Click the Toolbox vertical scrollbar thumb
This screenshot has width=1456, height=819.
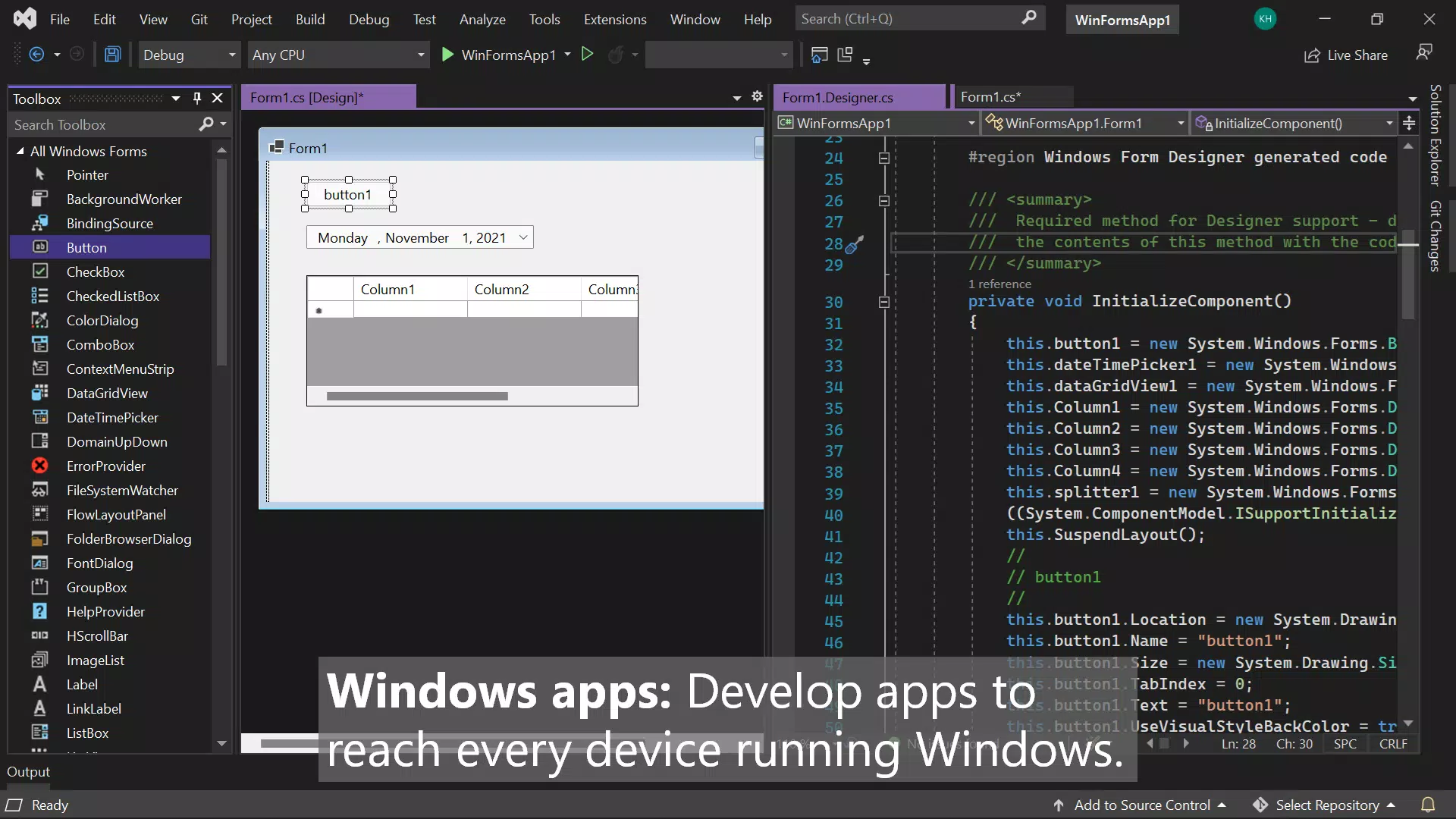coord(221,262)
